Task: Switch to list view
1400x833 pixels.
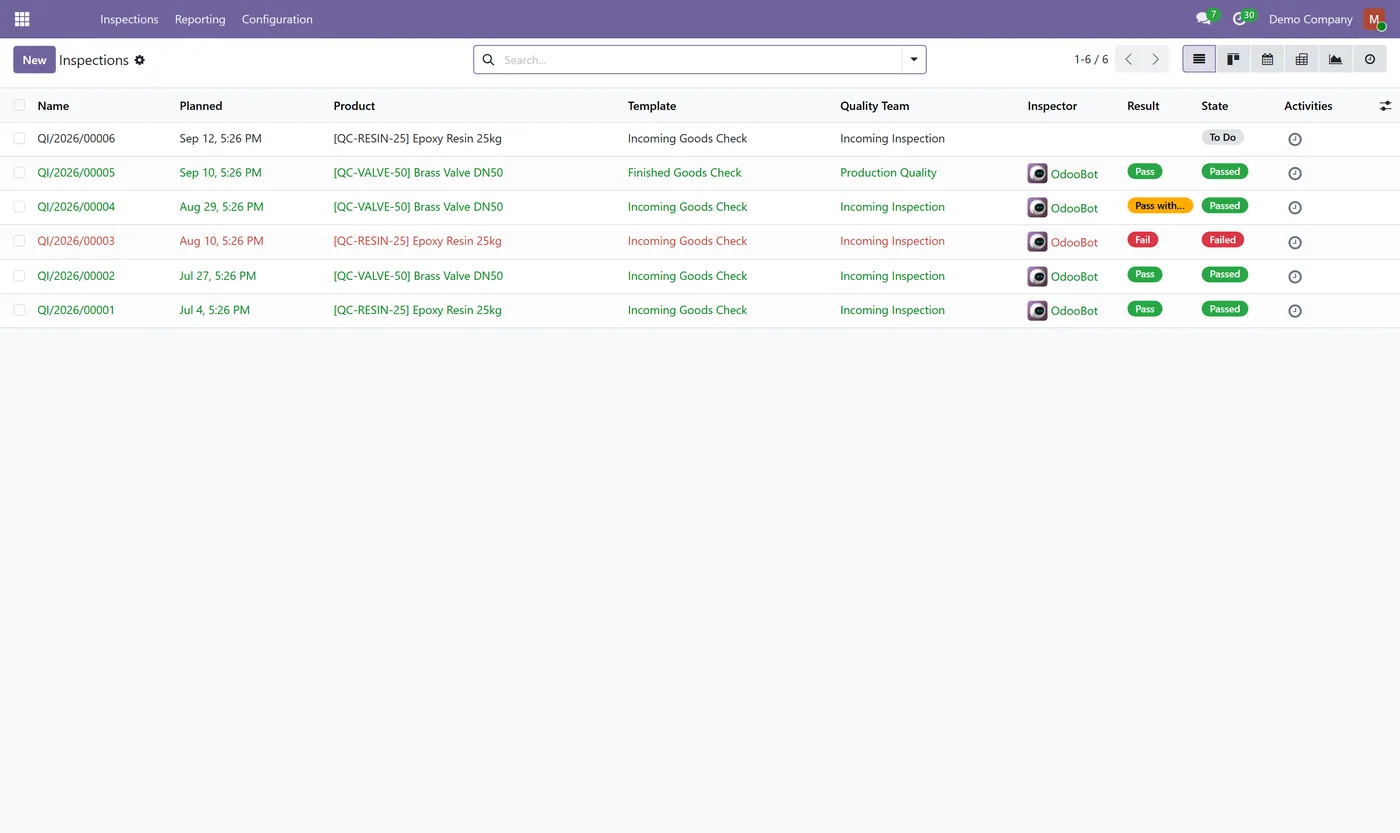Action: click(1199, 59)
